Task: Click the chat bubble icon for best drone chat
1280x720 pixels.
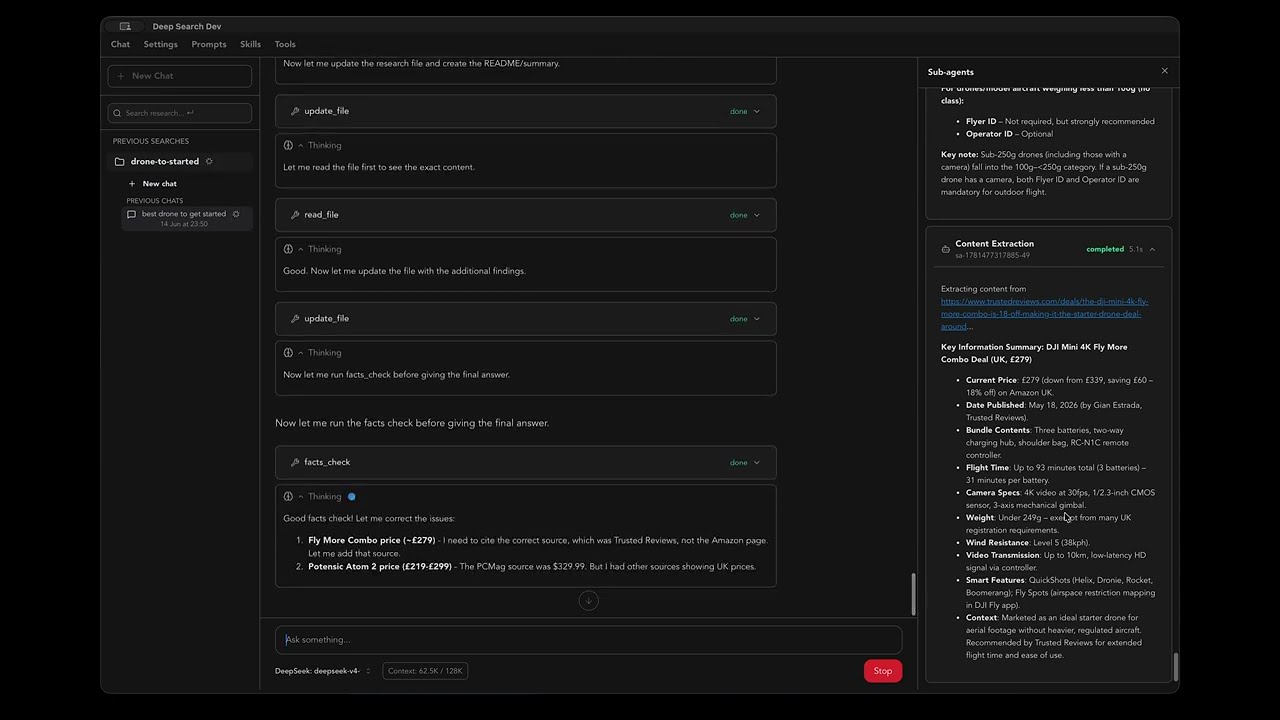Action: pos(131,214)
